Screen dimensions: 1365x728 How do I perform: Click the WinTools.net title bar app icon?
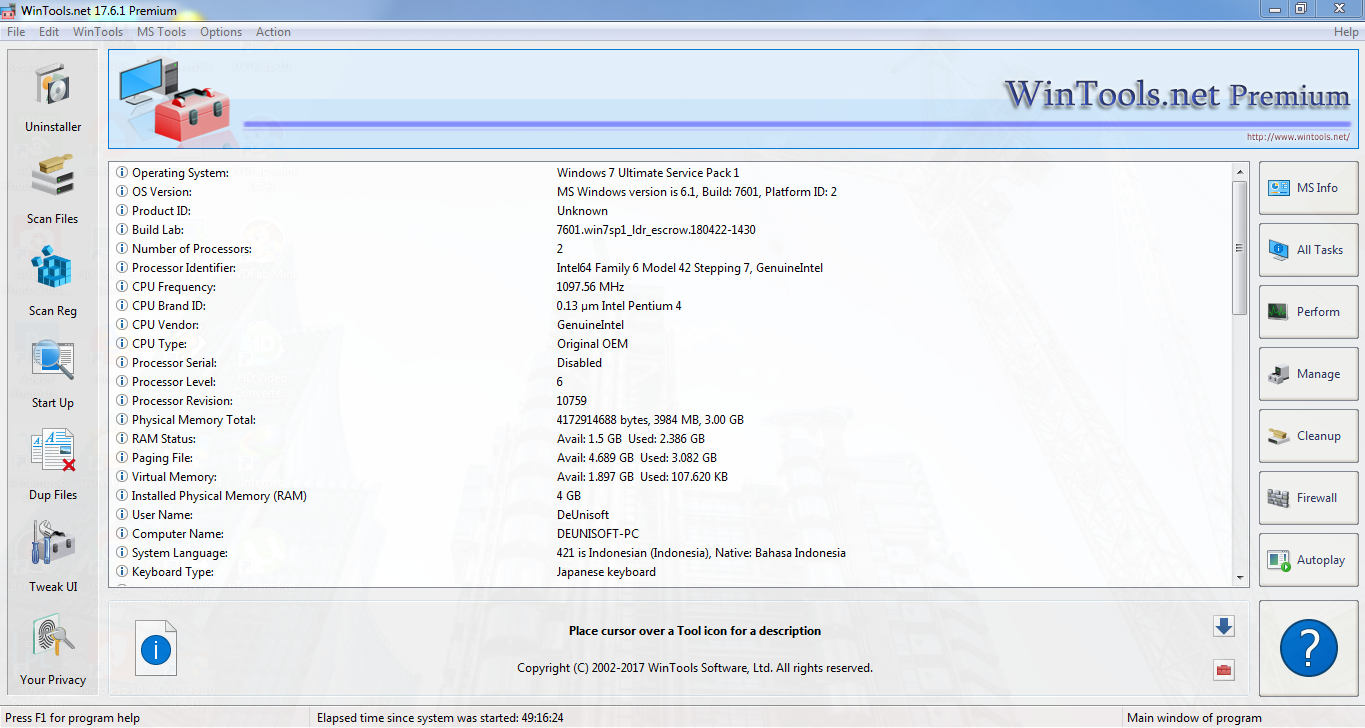[x=10, y=10]
